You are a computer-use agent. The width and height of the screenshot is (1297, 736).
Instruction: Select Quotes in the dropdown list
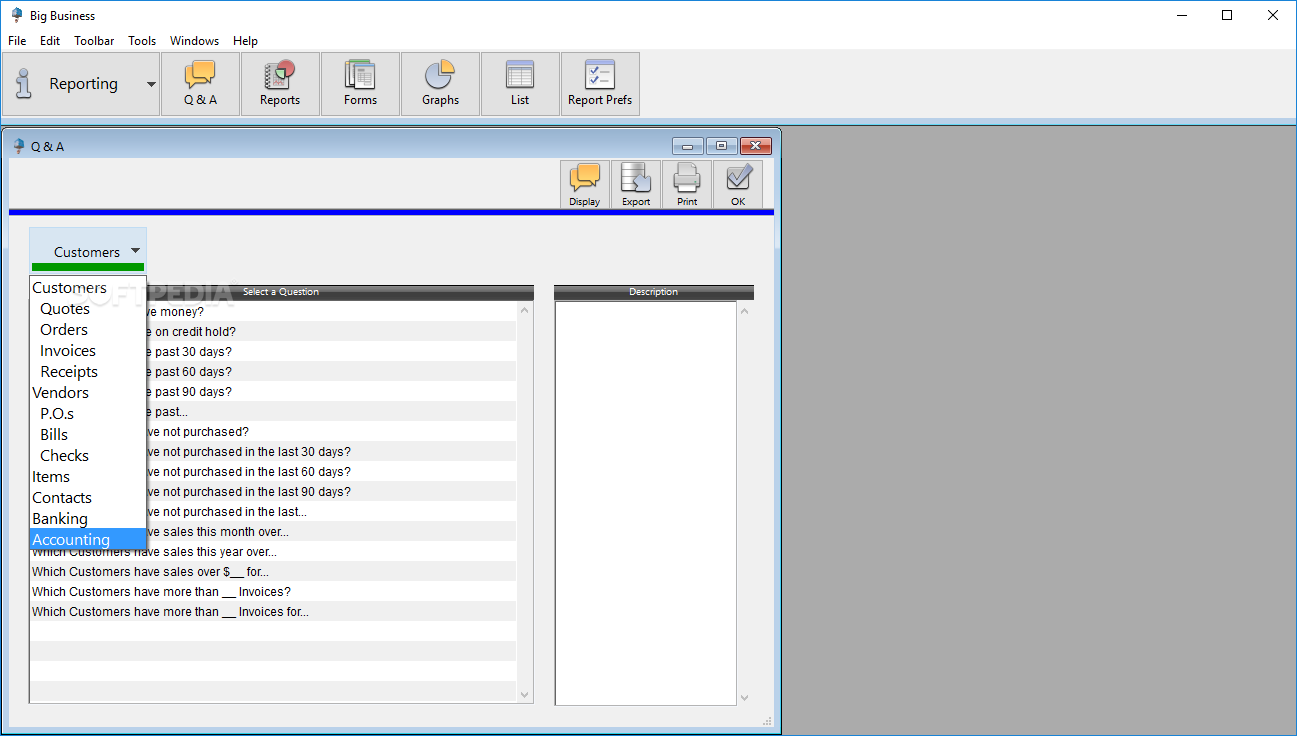pos(88,309)
